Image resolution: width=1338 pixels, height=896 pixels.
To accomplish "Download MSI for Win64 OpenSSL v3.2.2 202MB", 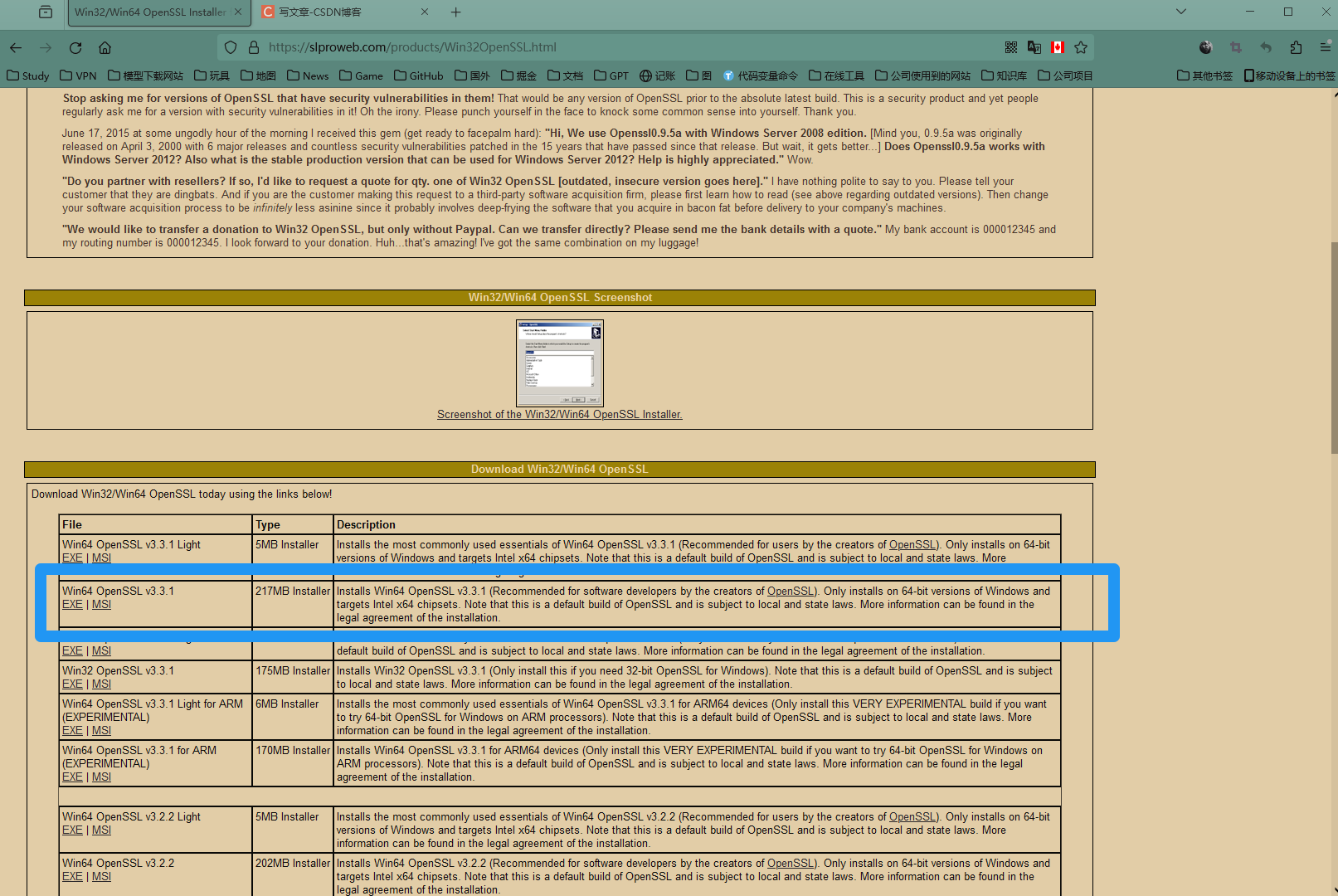I will [x=101, y=876].
